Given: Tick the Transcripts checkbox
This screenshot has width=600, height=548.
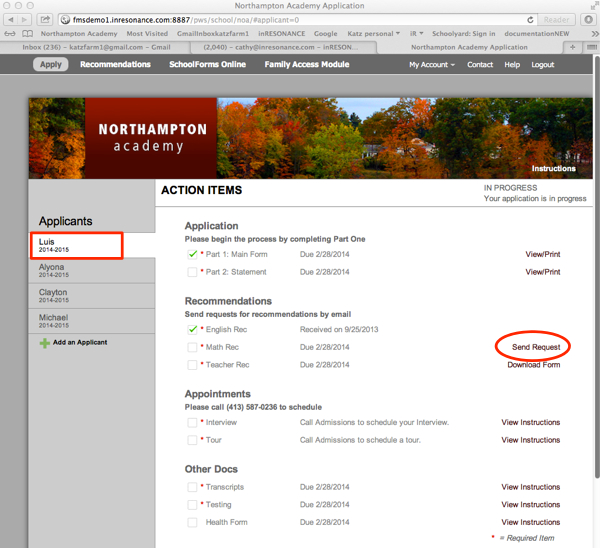Looking at the screenshot, I should pos(193,487).
